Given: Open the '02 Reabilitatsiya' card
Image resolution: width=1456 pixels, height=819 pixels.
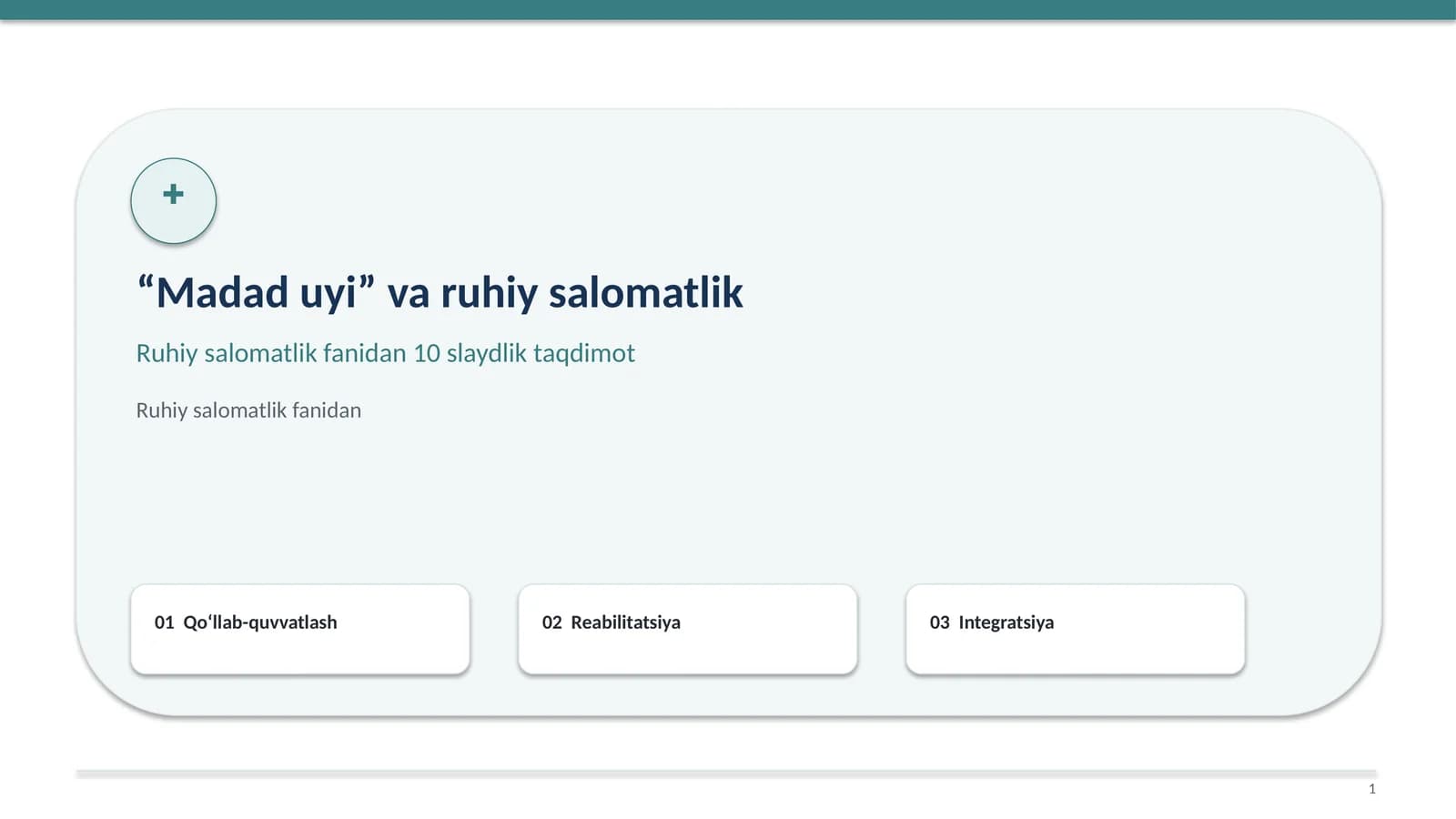Looking at the screenshot, I should point(688,630).
